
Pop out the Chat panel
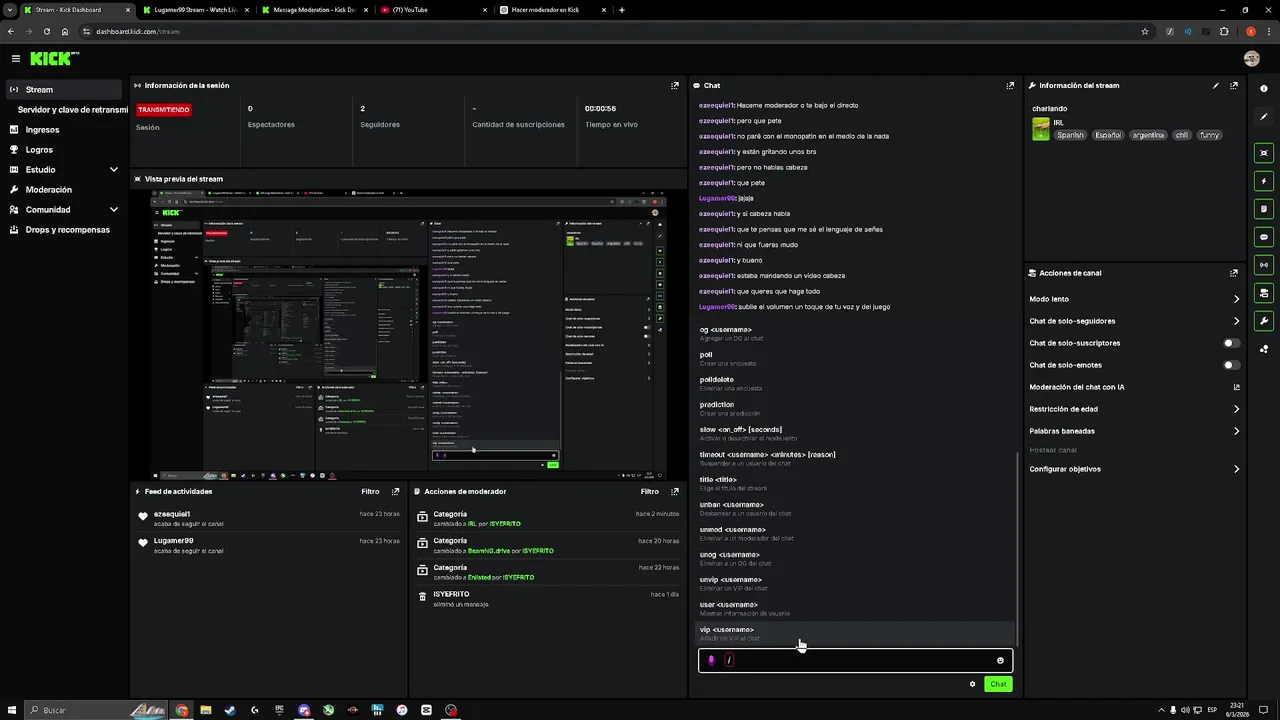pyautogui.click(x=1011, y=86)
